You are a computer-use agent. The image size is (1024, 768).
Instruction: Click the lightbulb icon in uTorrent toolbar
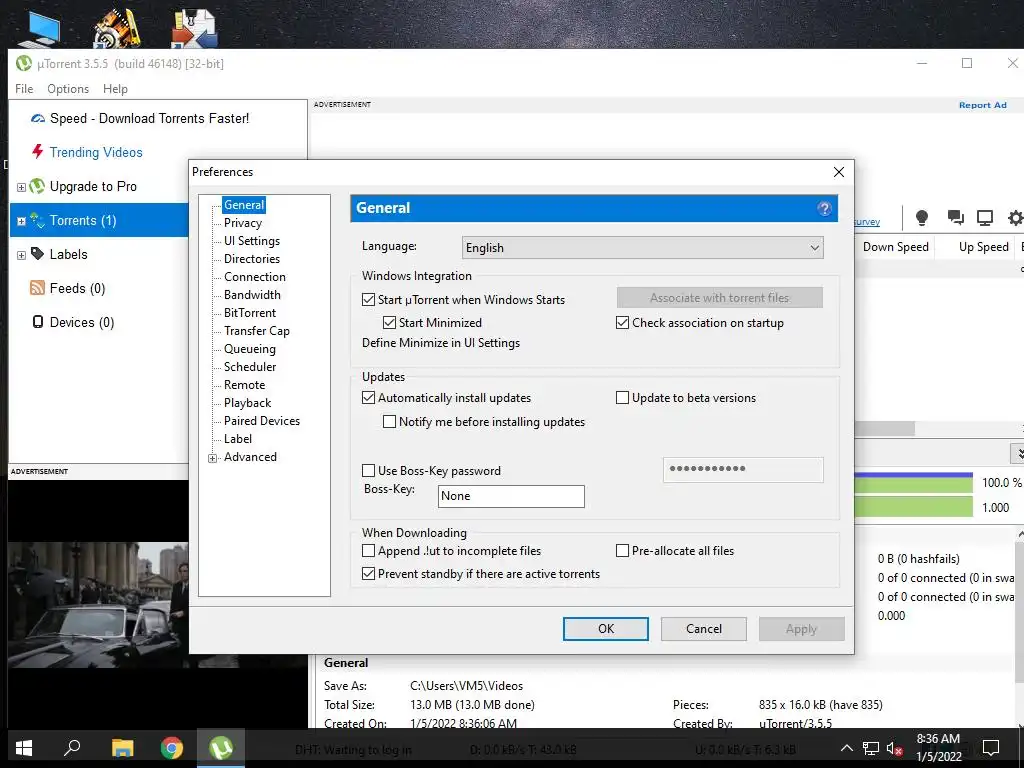pyautogui.click(x=921, y=217)
